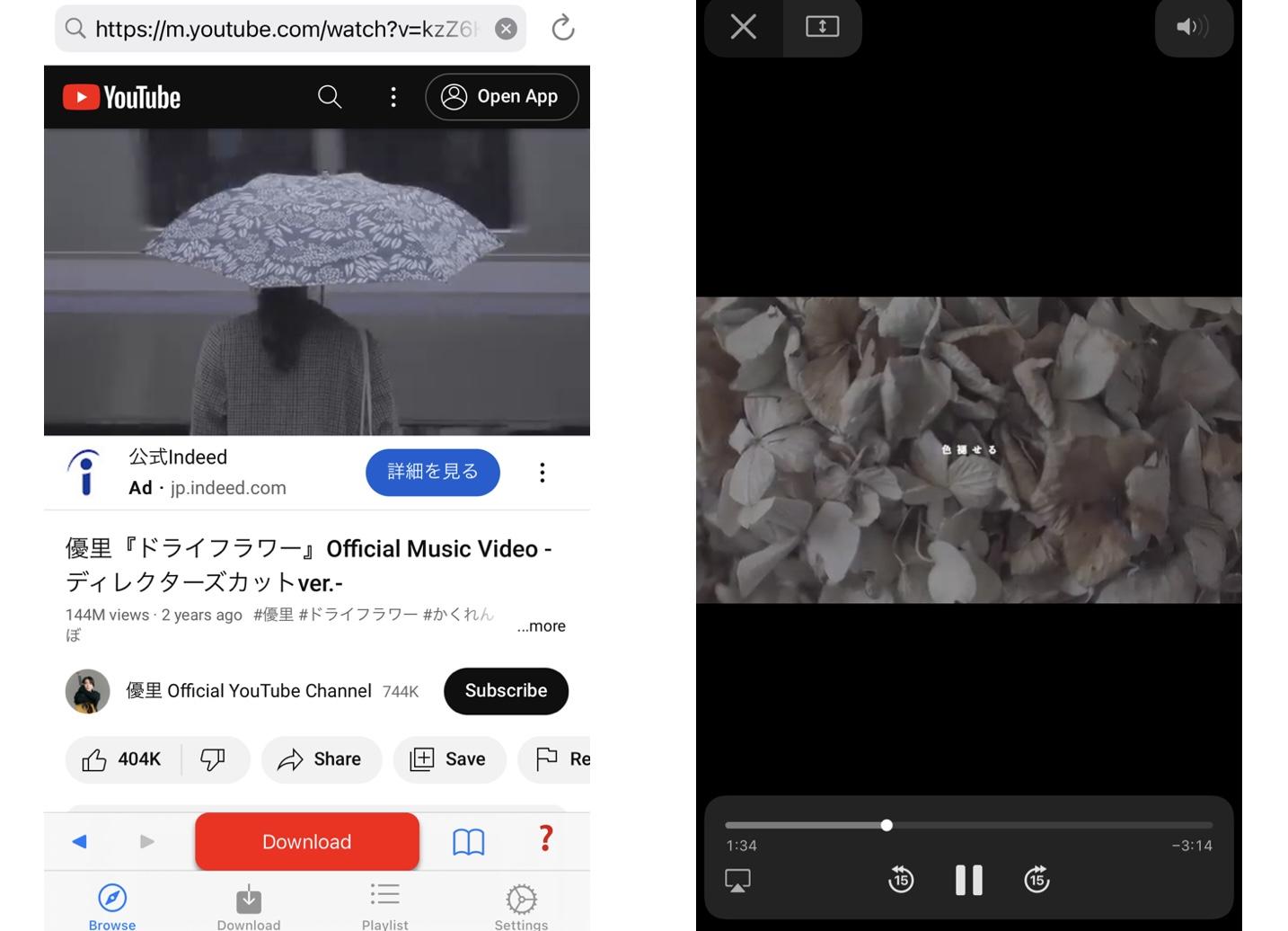Viewport: 1288px width, 931px height.
Task: Tap the video thumbnail with umbrella
Action: pyautogui.click(x=317, y=281)
